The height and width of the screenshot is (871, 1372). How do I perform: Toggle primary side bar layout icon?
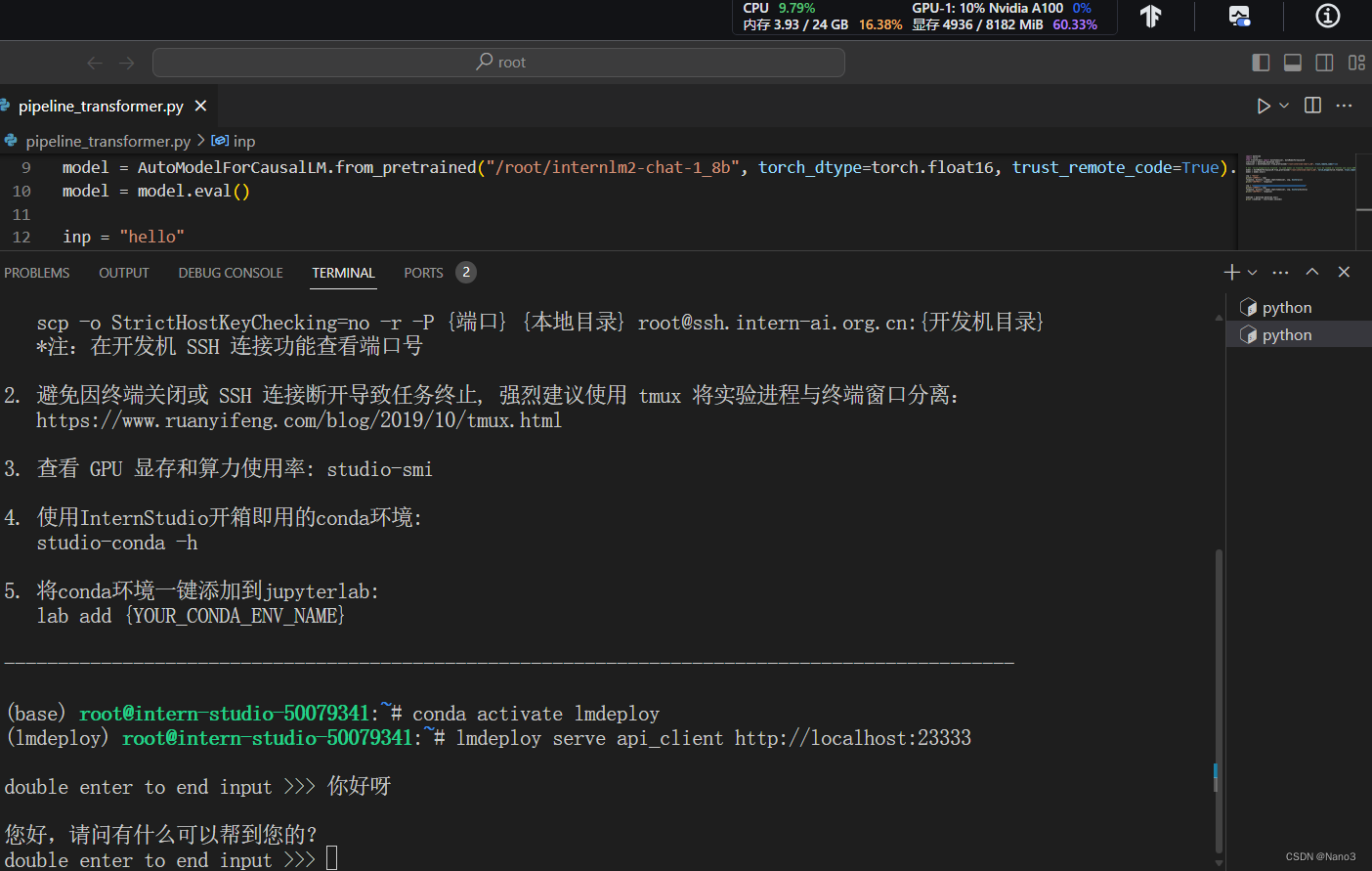pos(1261,63)
